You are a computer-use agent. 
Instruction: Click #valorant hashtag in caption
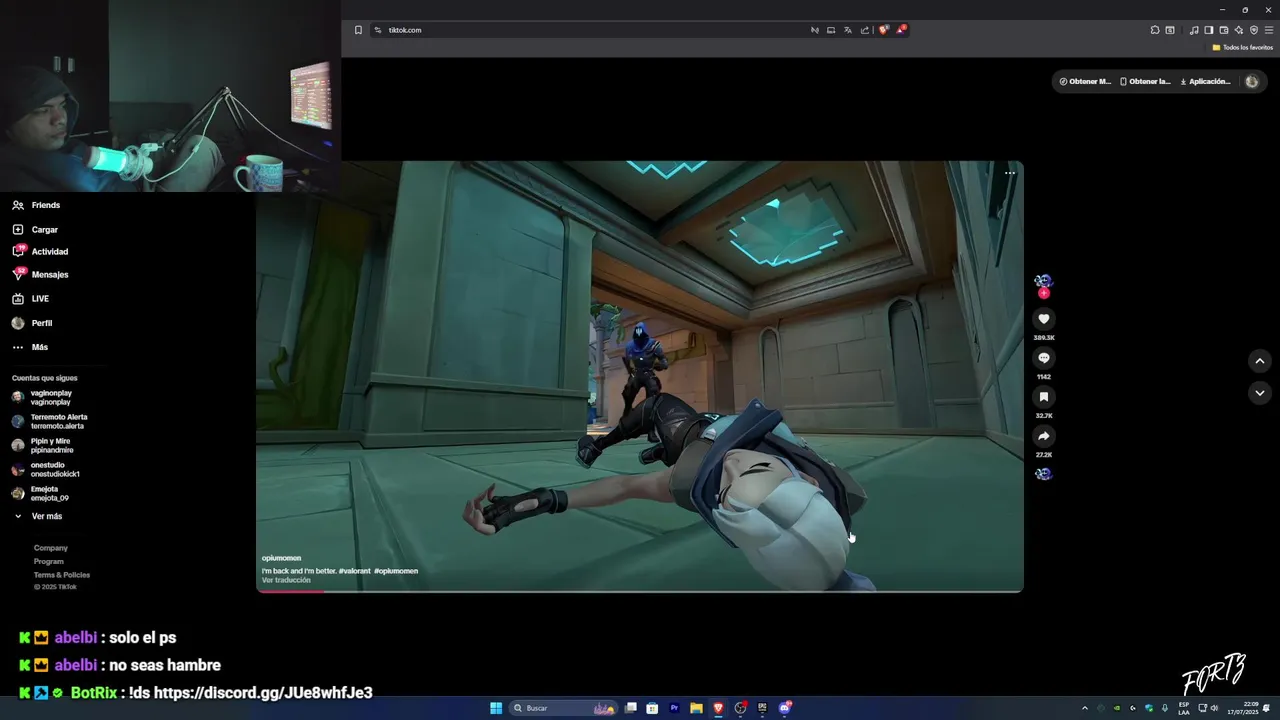click(354, 571)
